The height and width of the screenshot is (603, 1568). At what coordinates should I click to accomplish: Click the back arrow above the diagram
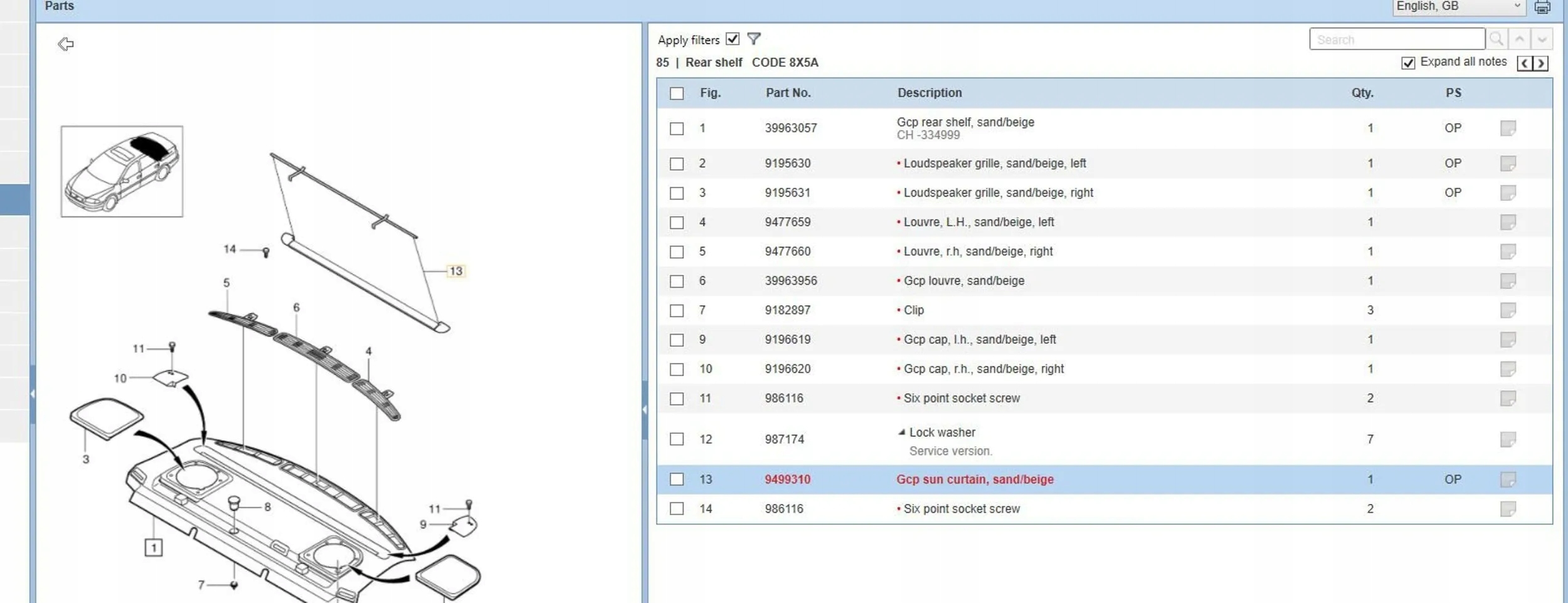66,44
